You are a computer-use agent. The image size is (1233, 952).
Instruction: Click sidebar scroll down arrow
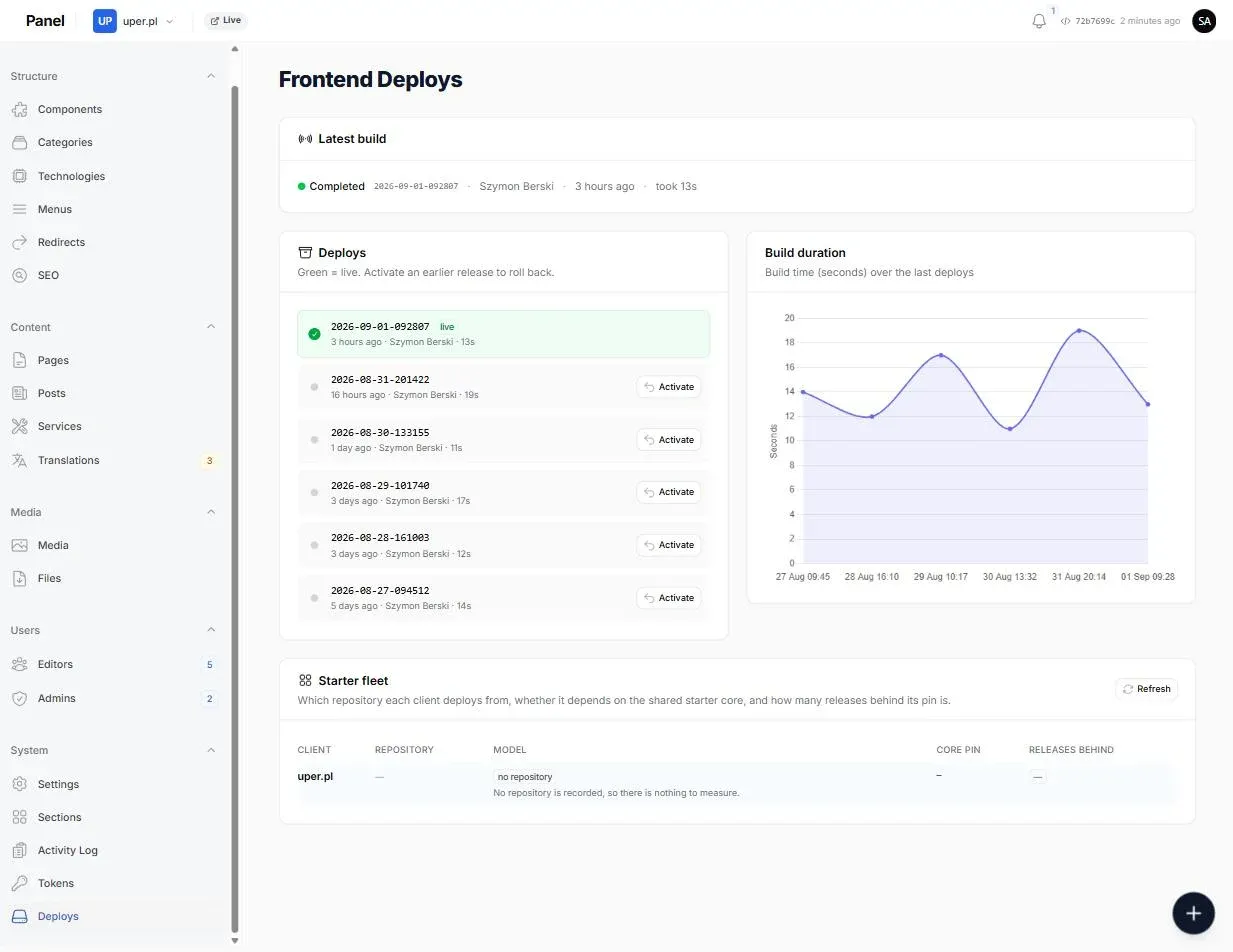(x=235, y=941)
